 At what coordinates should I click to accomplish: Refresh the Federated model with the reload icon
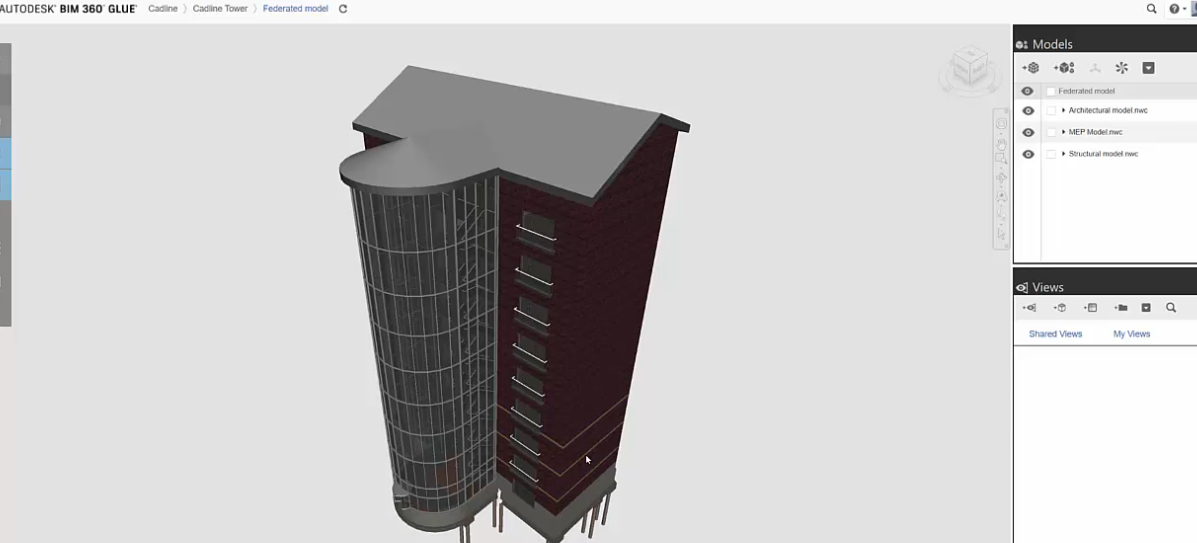343,9
